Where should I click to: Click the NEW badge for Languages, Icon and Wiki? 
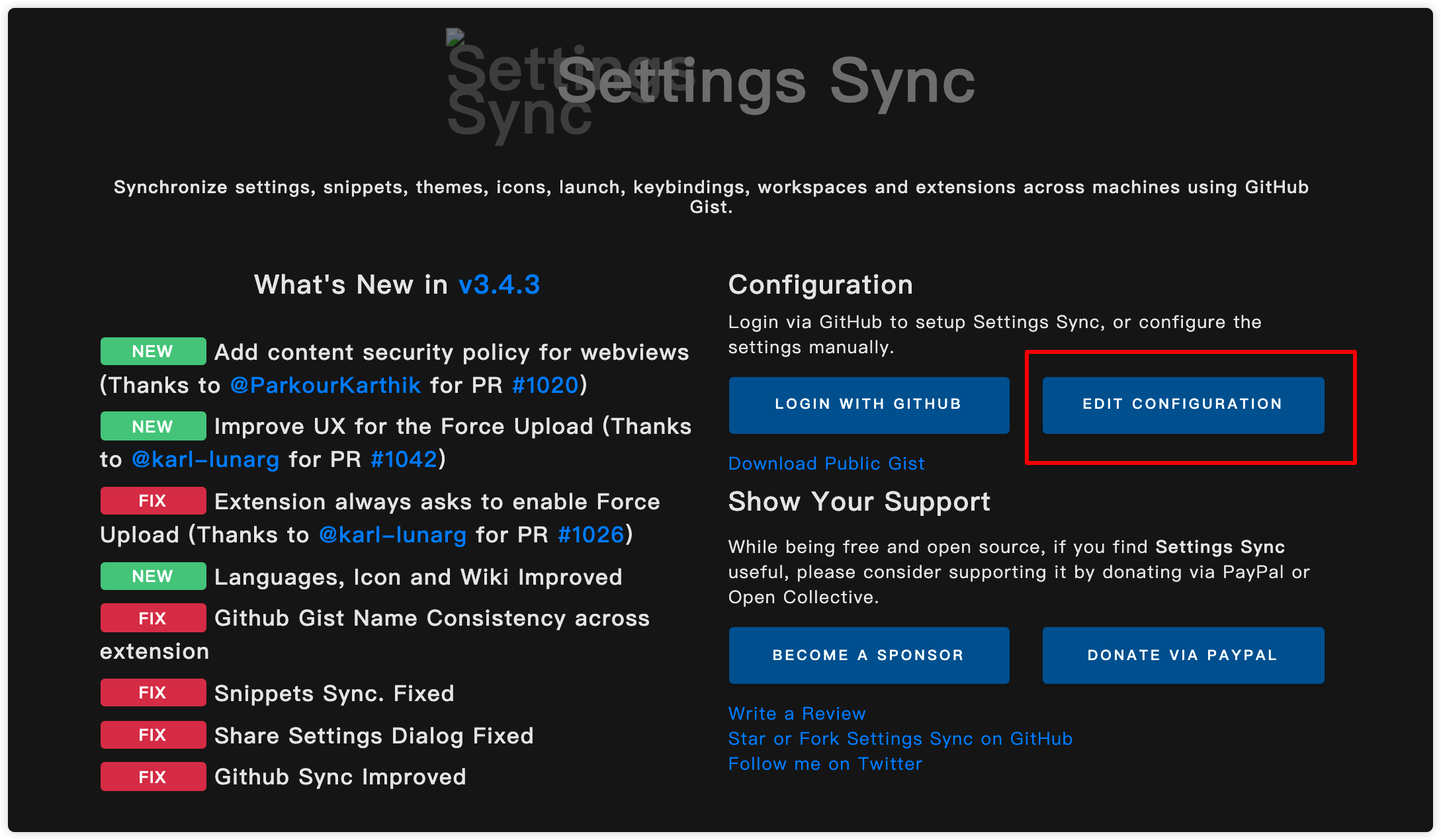(x=153, y=576)
